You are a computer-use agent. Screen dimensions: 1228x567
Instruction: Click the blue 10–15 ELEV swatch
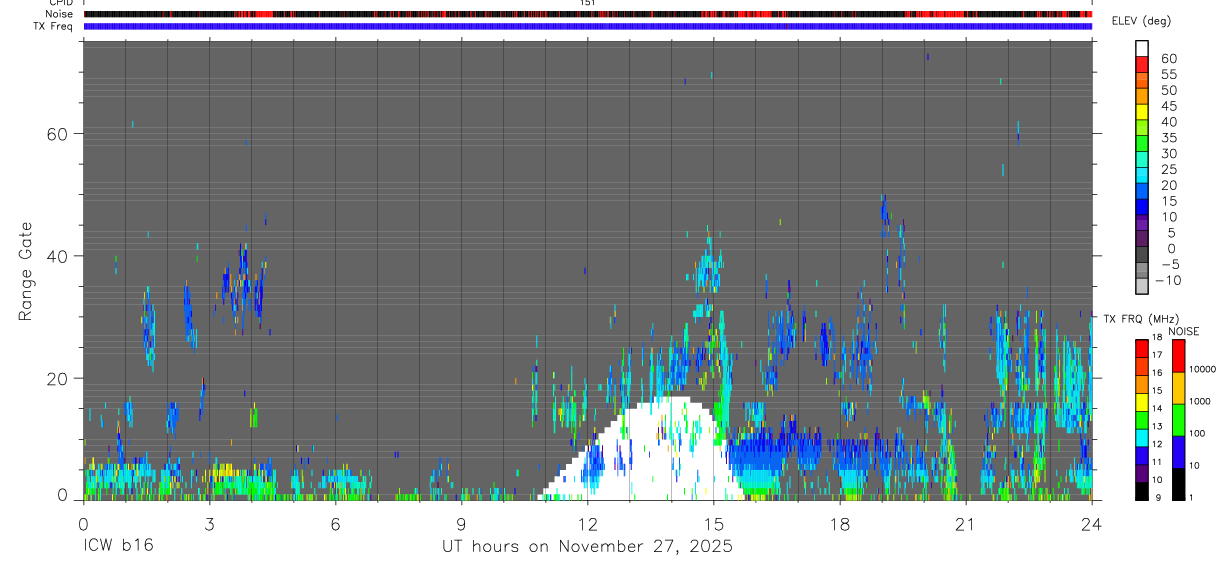click(1143, 208)
